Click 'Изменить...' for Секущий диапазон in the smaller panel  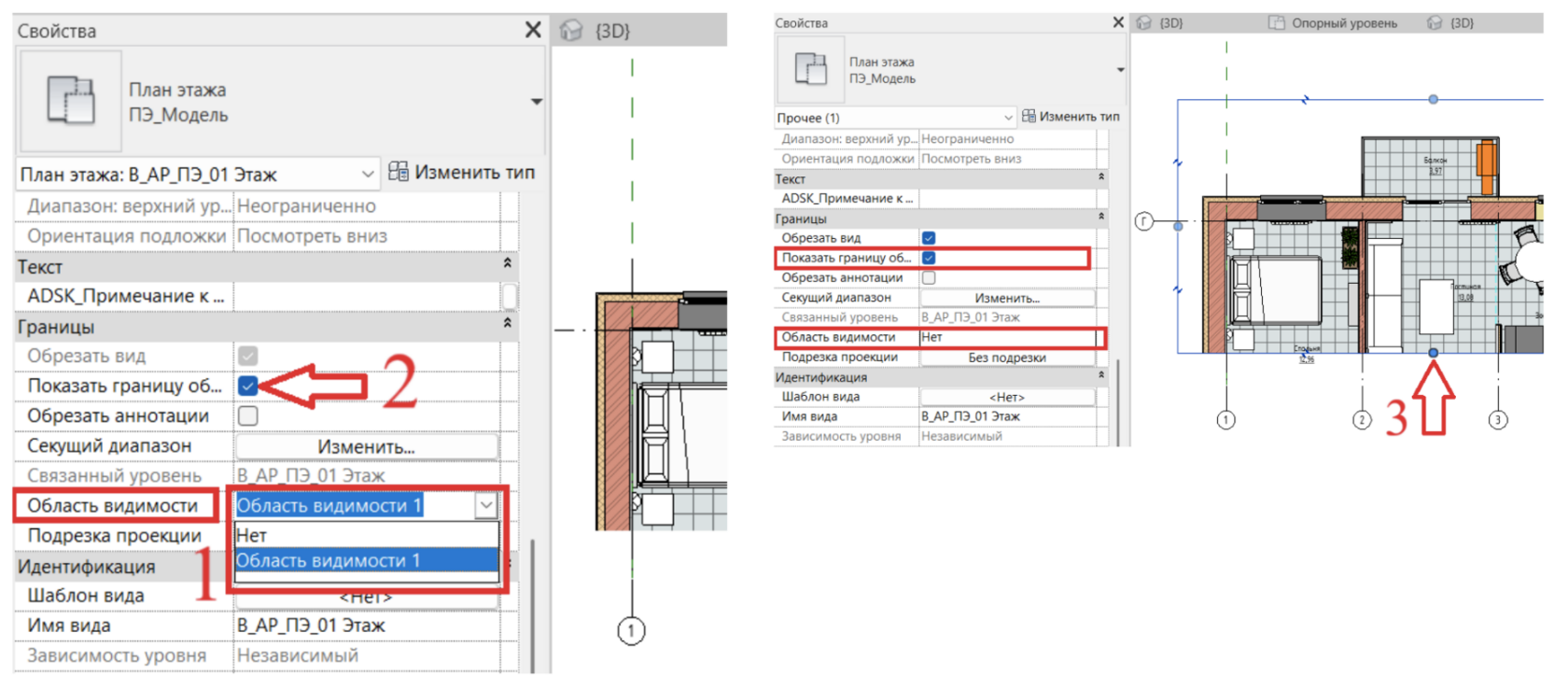click(1007, 298)
